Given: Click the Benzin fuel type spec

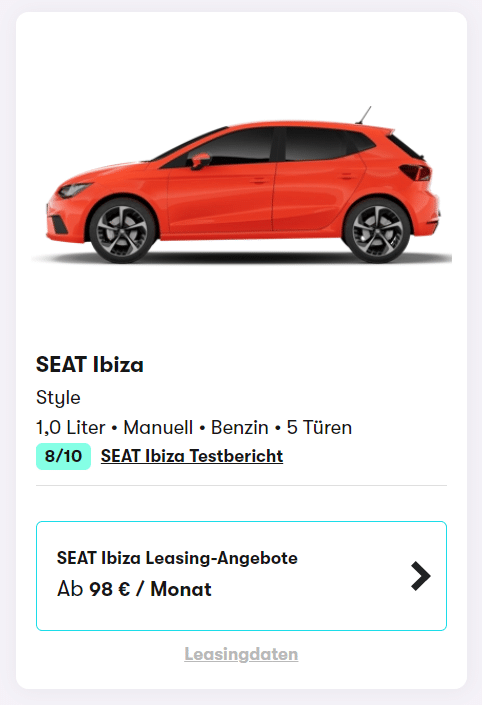Looking at the screenshot, I should coord(240,428).
